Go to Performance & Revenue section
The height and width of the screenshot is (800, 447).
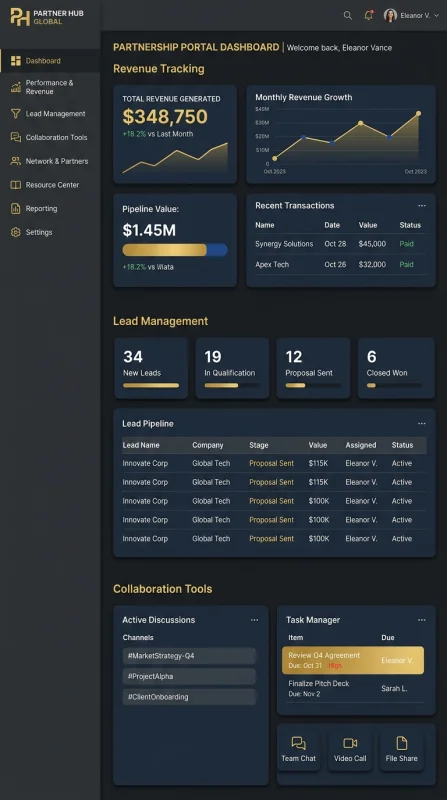coord(50,87)
